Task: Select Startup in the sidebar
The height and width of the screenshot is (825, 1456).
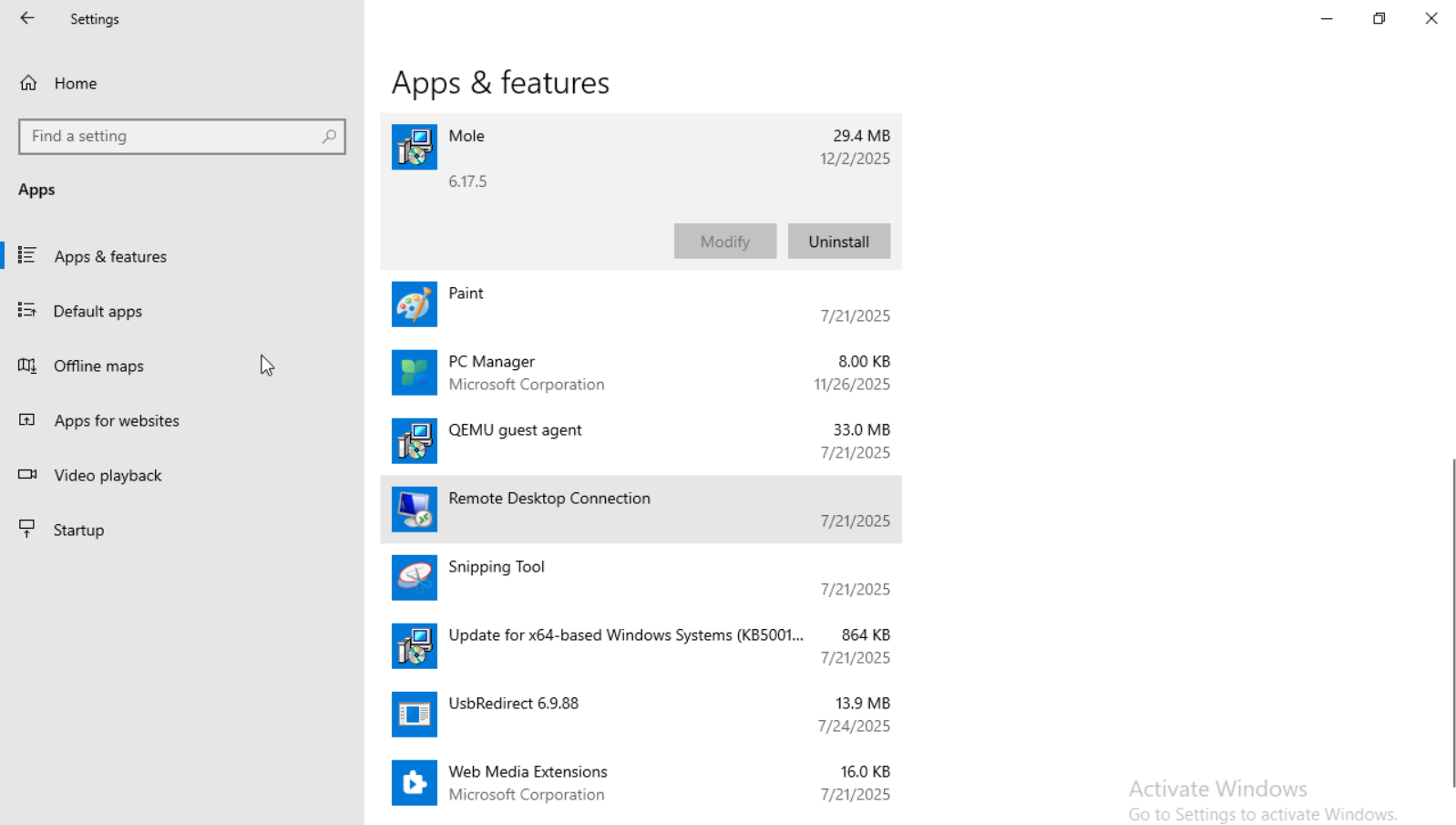Action: coord(78,531)
